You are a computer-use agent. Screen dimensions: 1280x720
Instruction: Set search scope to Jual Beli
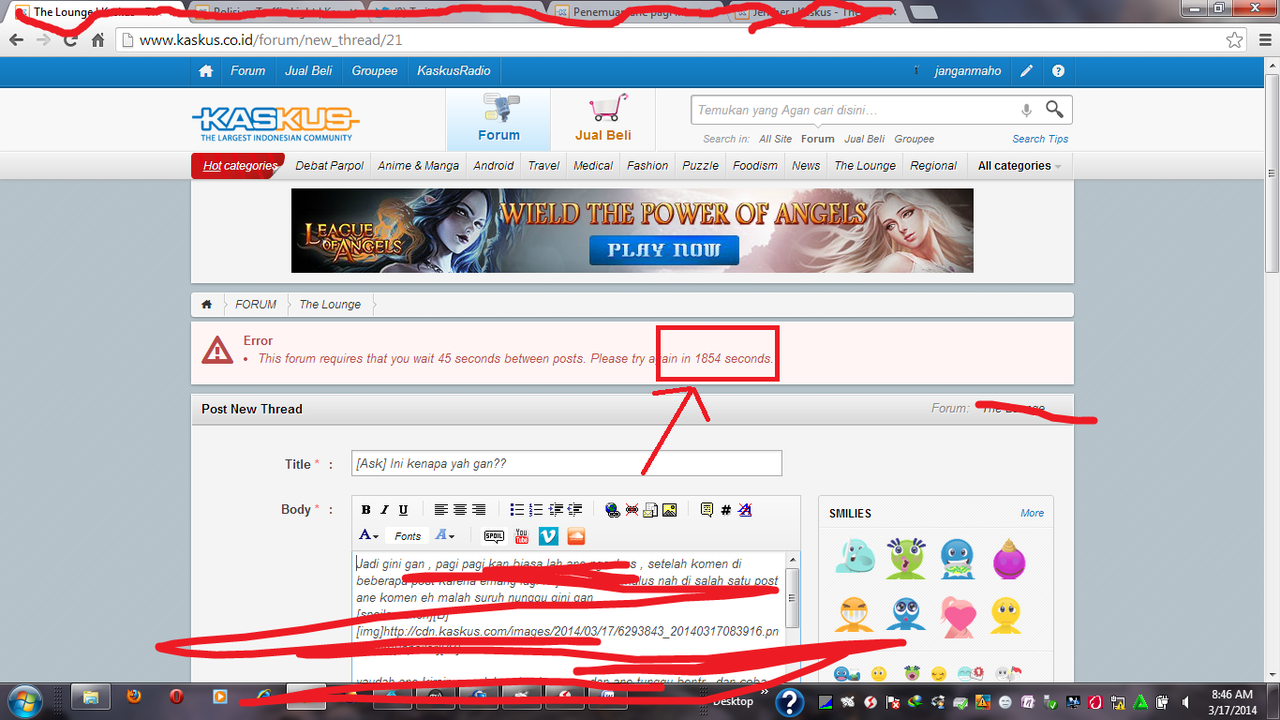[x=864, y=139]
